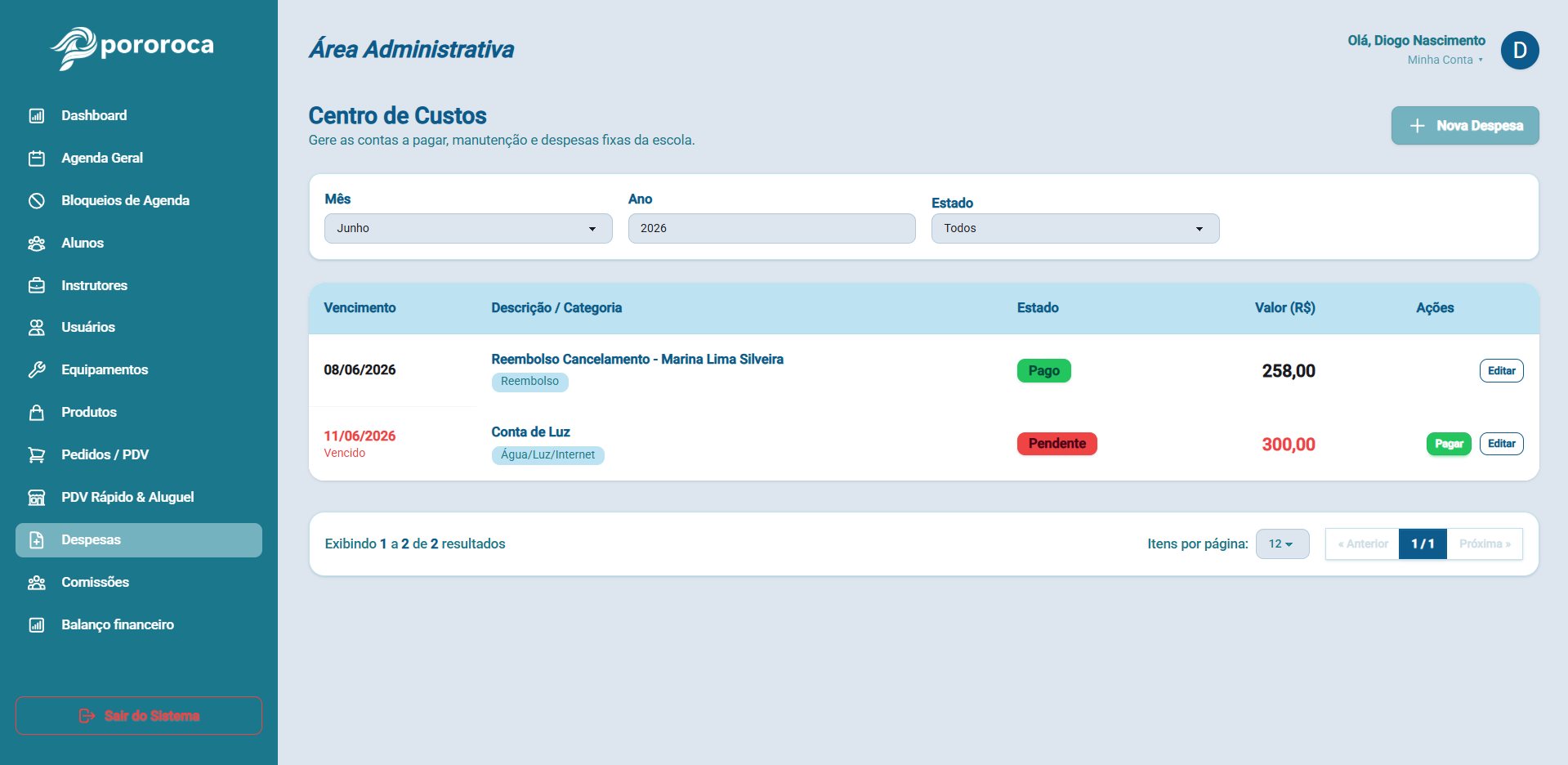Click the Próxima pagination button
Viewport: 1568px width, 765px height.
[x=1485, y=544]
